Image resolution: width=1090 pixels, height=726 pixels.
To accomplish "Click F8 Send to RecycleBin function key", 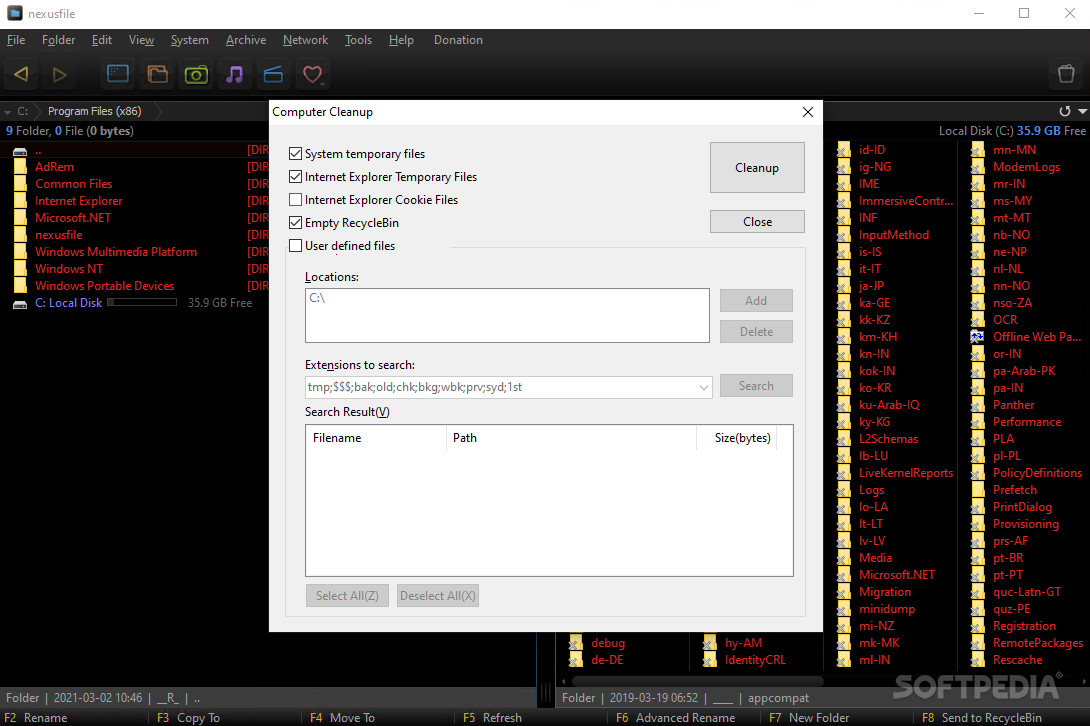I will tap(982, 718).
